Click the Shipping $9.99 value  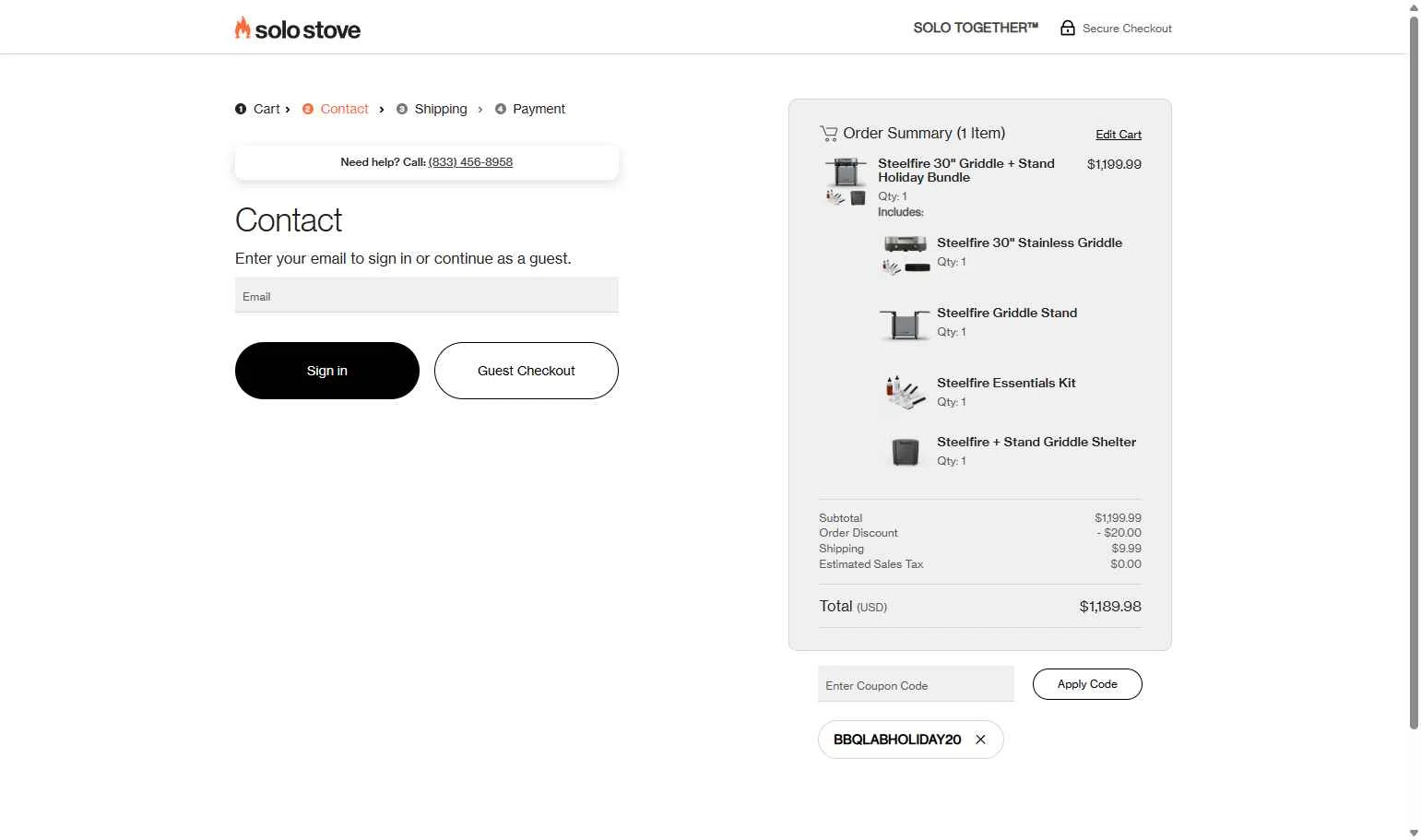1126,549
